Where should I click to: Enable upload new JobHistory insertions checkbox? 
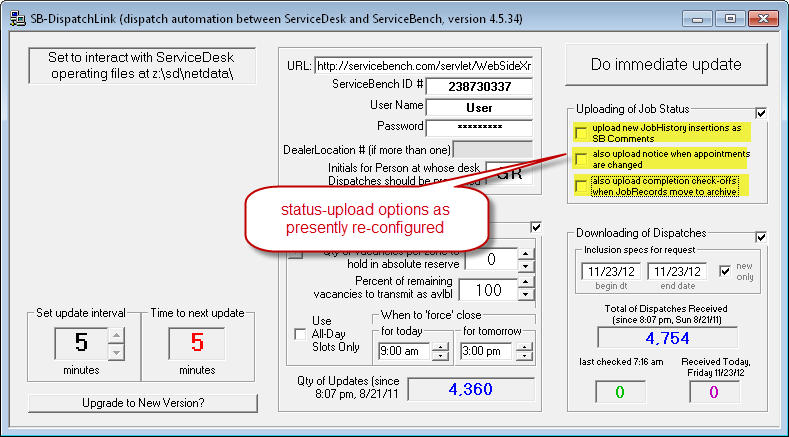tap(580, 132)
